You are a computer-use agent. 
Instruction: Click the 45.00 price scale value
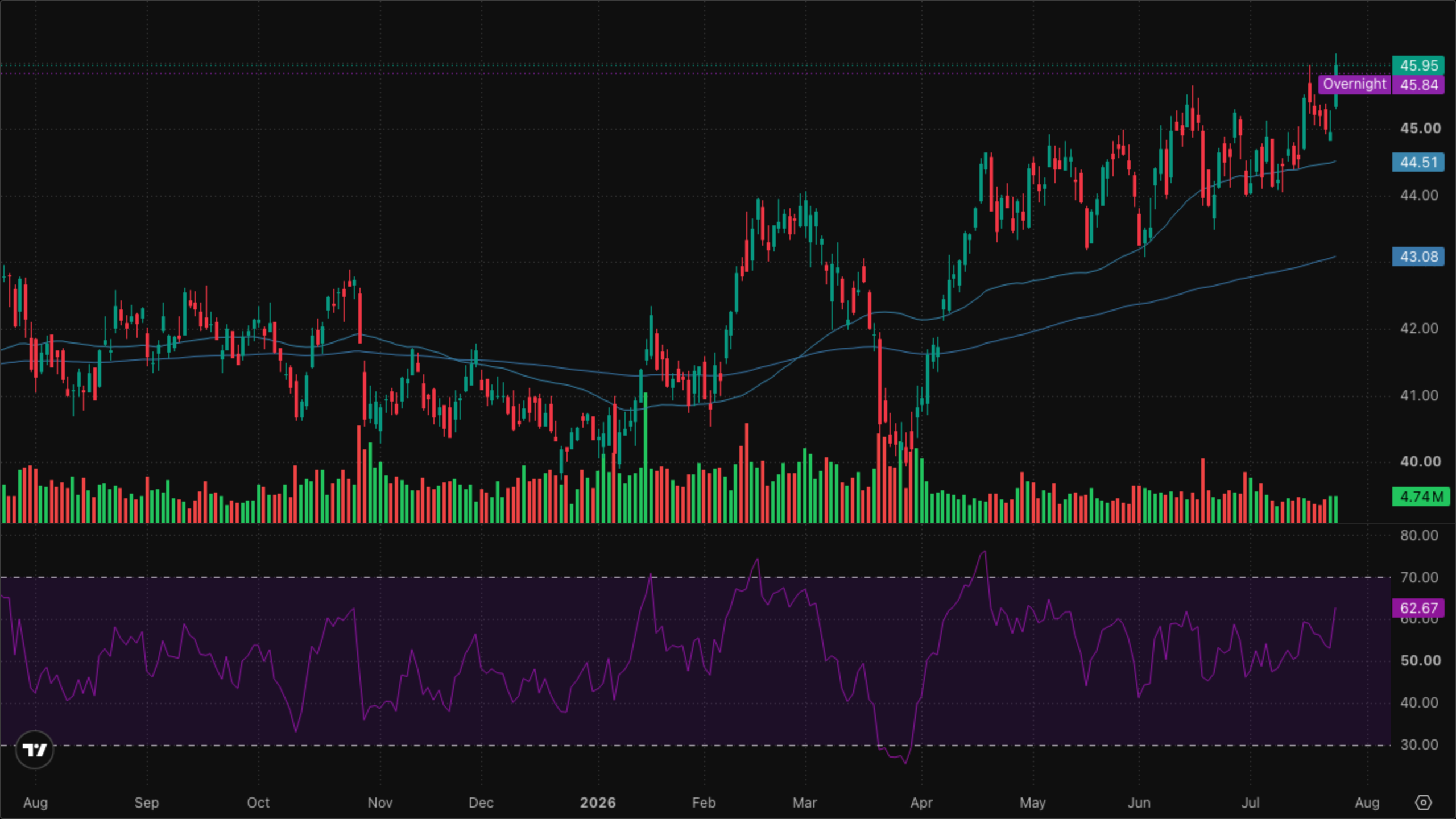1420,128
